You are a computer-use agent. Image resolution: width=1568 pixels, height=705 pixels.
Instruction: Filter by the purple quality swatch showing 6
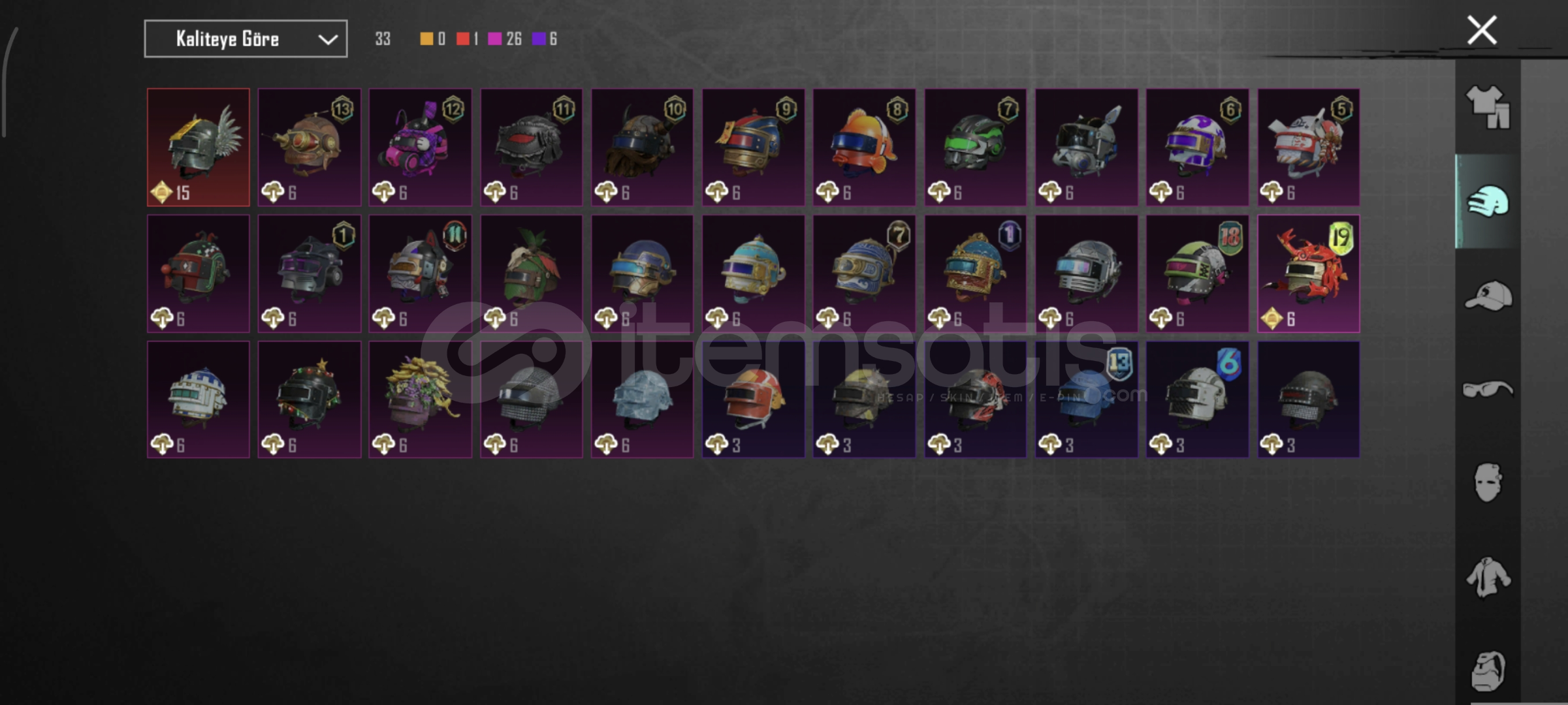[539, 39]
